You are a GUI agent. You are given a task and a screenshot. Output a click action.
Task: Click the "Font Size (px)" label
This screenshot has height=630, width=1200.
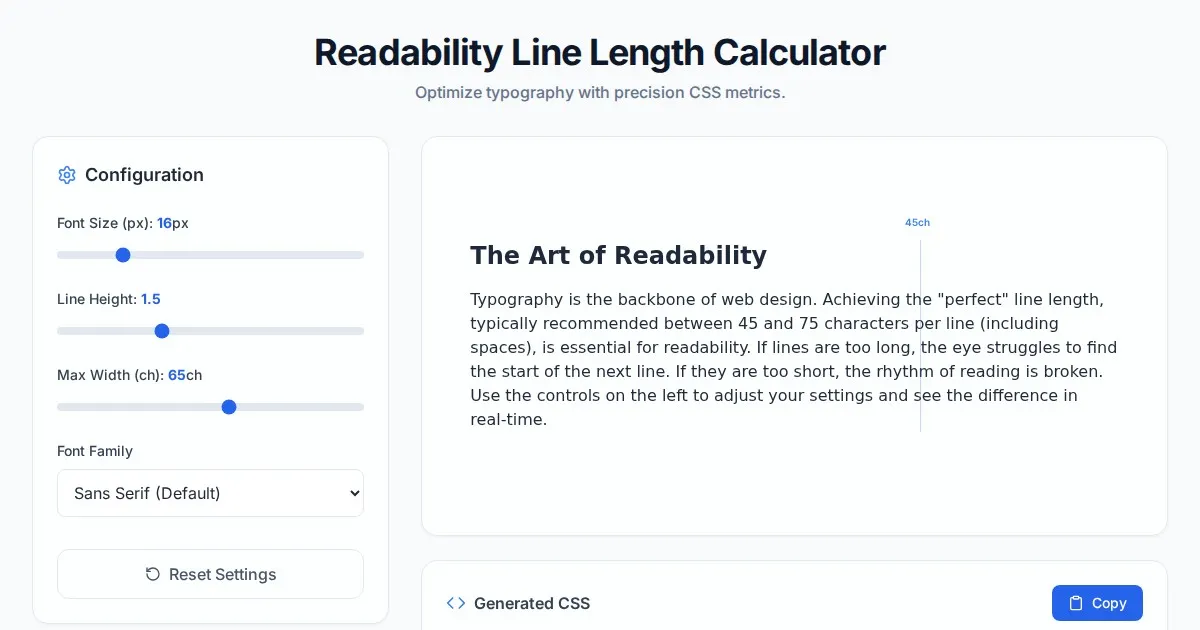pos(104,223)
